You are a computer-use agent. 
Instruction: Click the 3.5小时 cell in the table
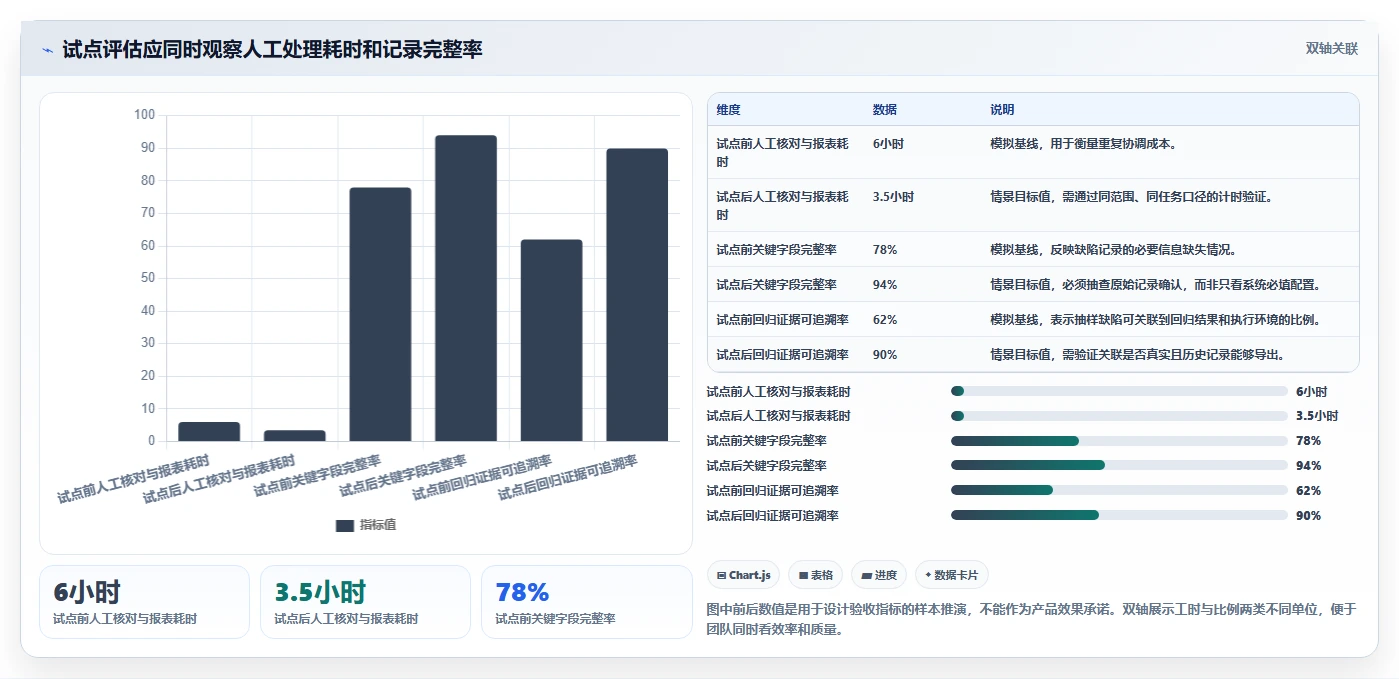[x=893, y=197]
